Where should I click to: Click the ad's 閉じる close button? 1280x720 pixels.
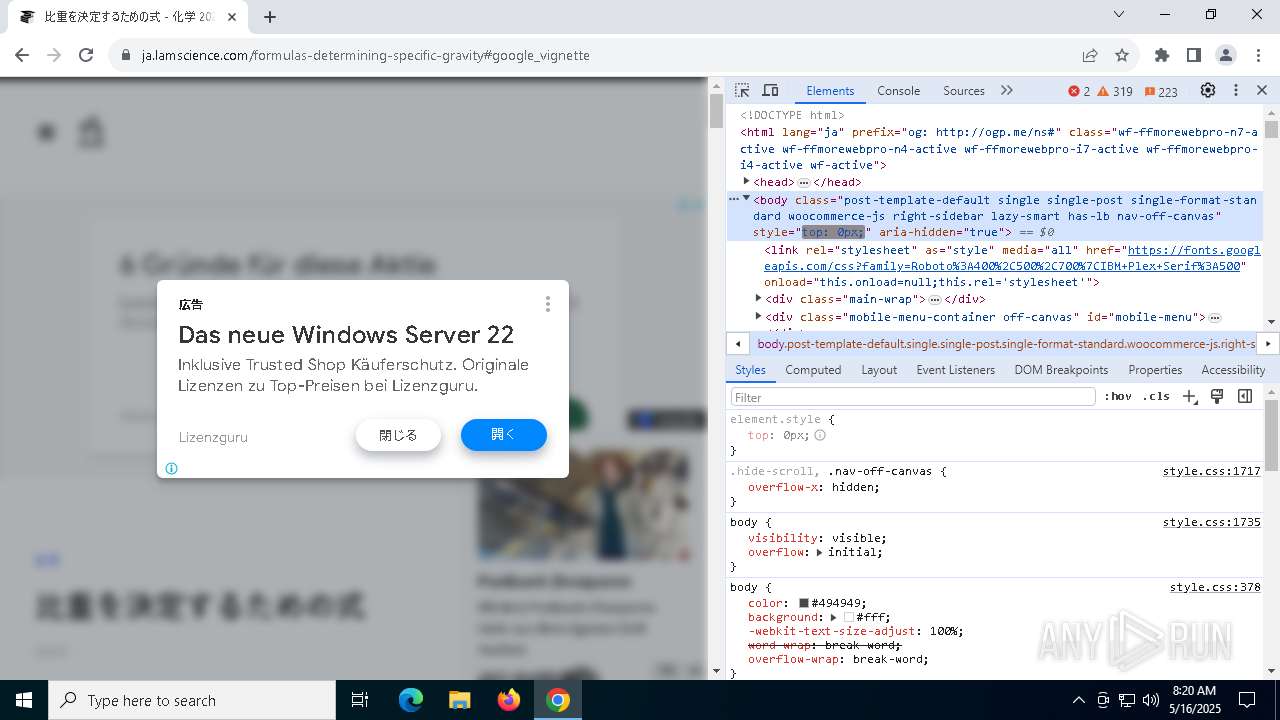[398, 435]
